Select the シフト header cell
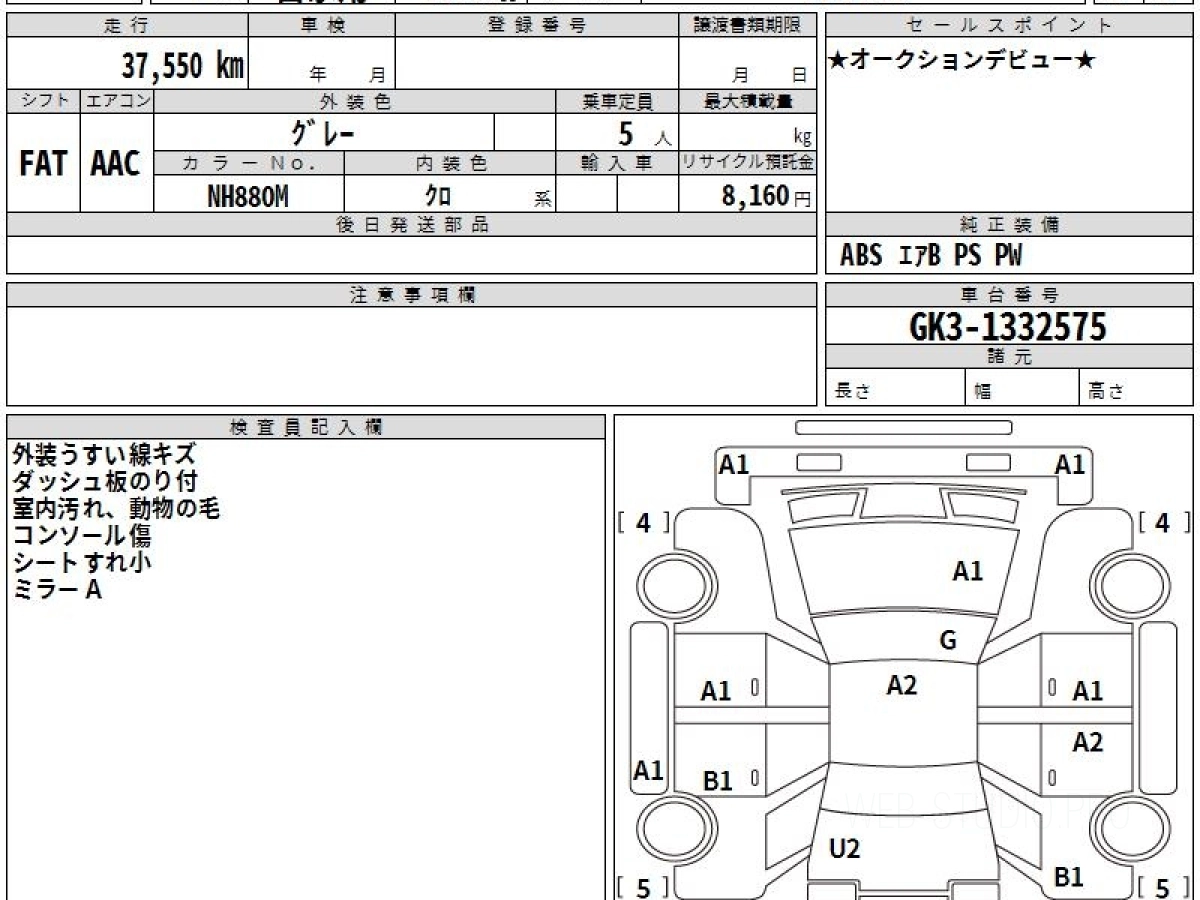This screenshot has width=1200, height=900. pyautogui.click(x=44, y=101)
